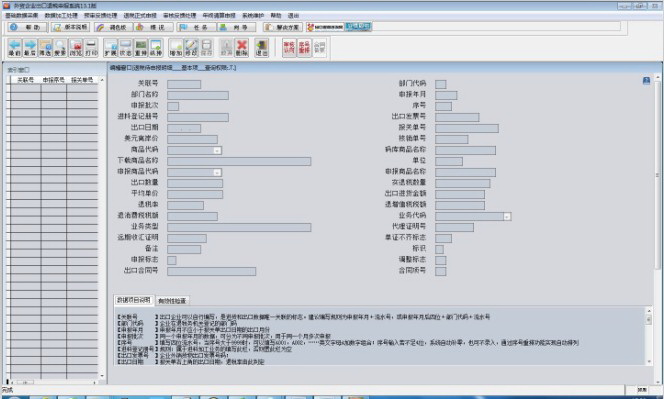664x399 pixels.
Task: Click the orange logo banner in the toolbar
Action: tap(325, 27)
